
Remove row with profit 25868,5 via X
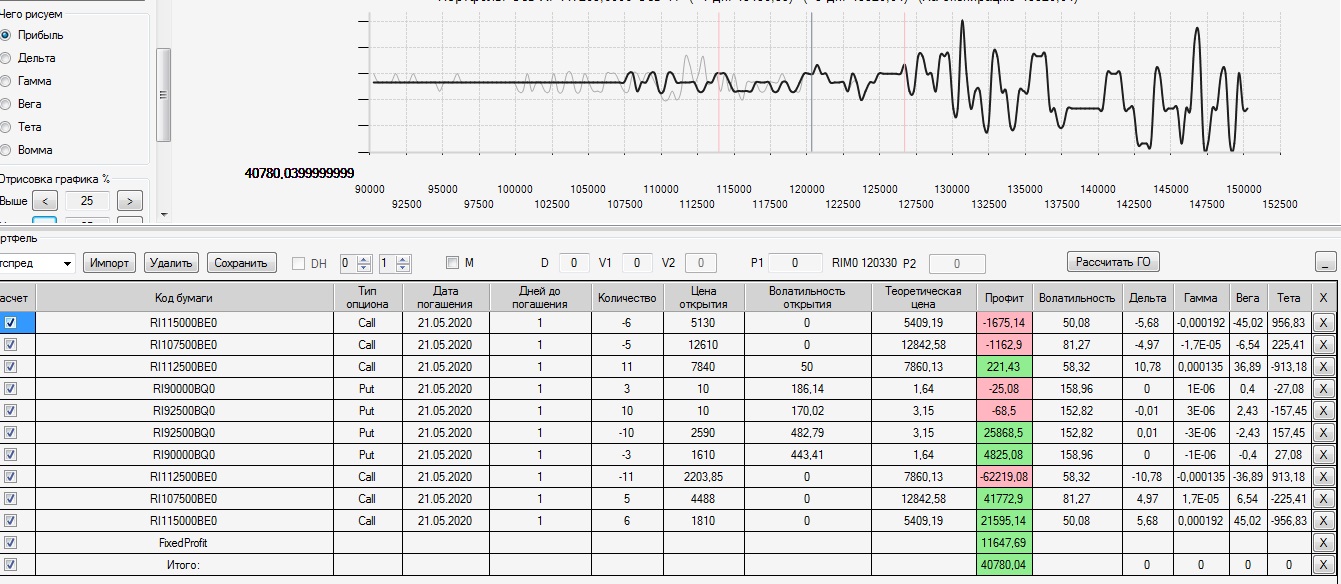click(1322, 433)
